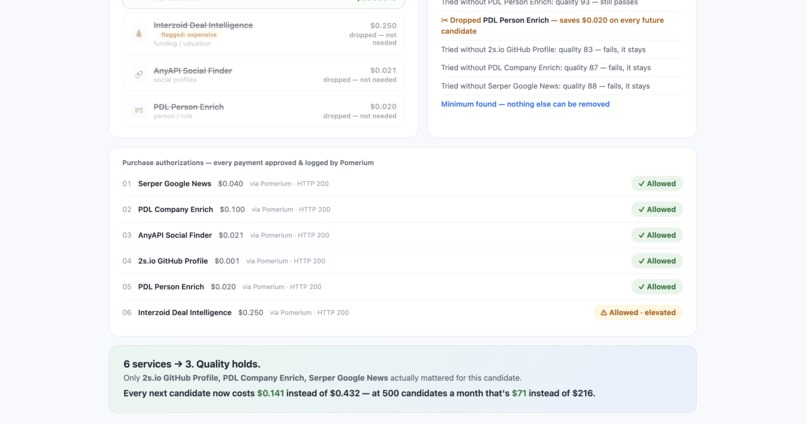Click the 'Allowed · elevated' warning badge
806x424 pixels.
pos(638,312)
